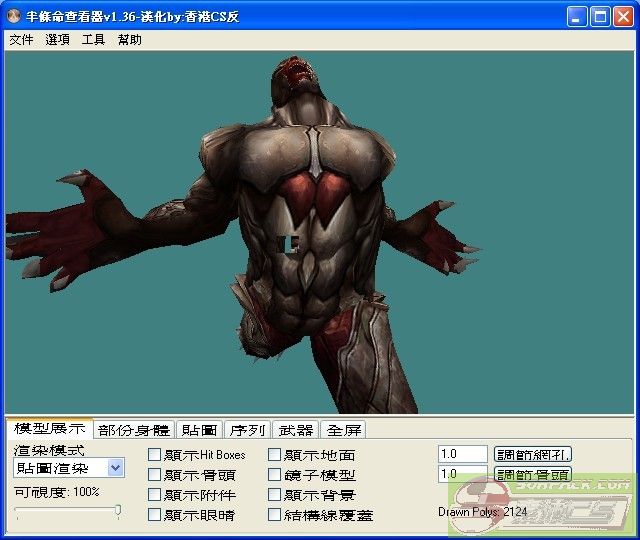Click the 調節骨頭 button
Viewport: 640px width, 540px height.
[x=534, y=474]
